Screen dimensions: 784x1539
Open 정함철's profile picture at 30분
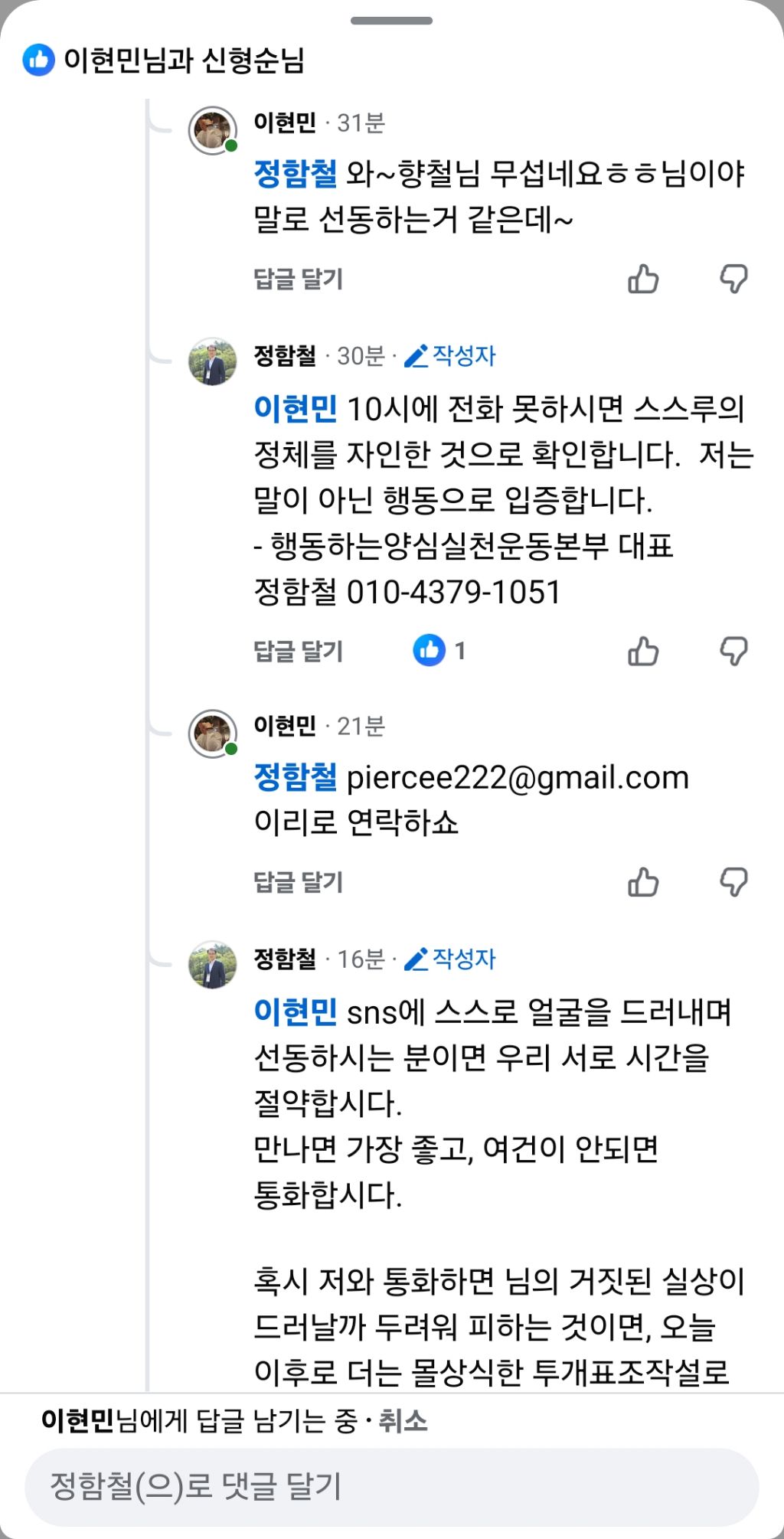(212, 362)
